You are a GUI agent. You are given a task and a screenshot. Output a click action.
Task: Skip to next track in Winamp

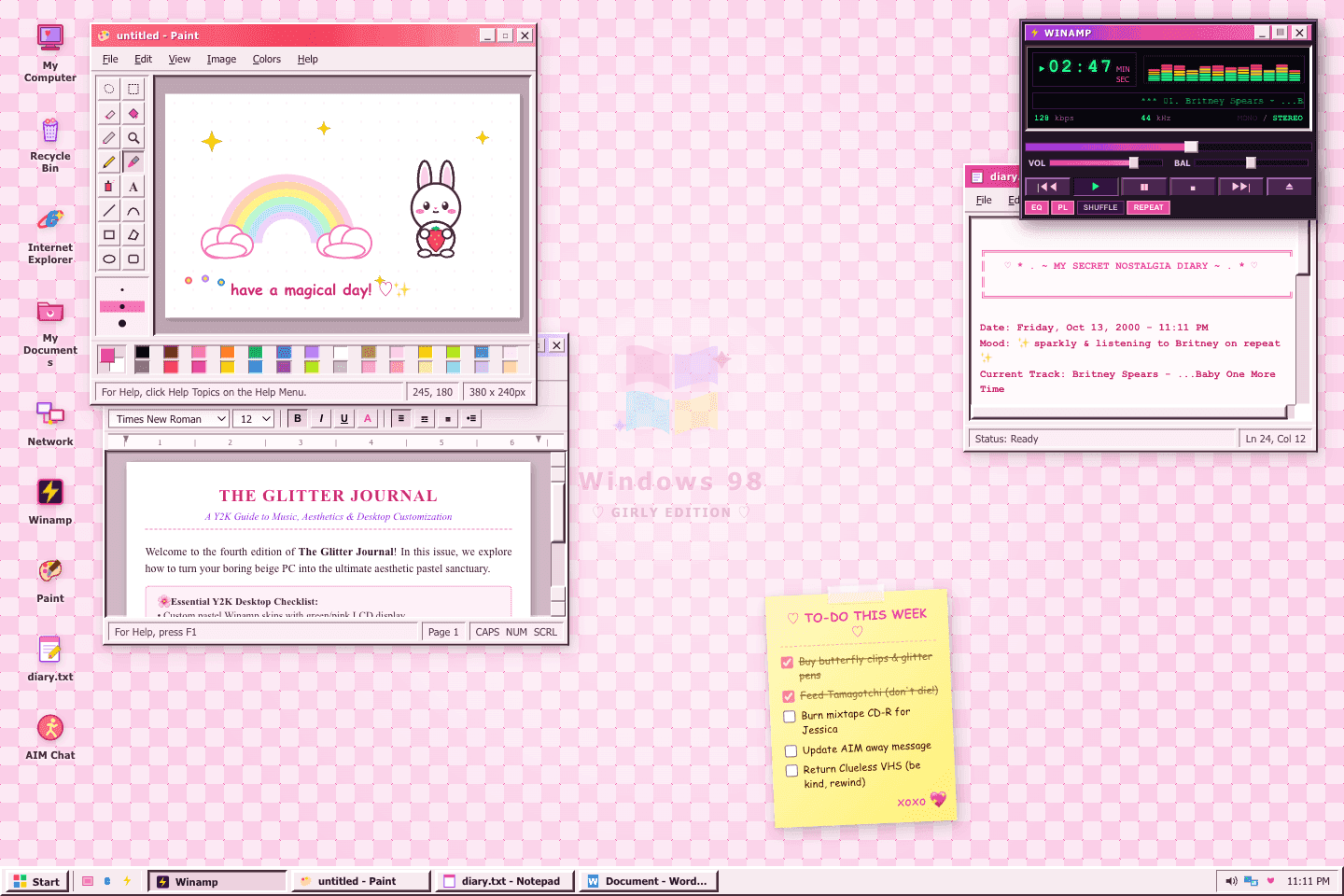pos(1240,187)
